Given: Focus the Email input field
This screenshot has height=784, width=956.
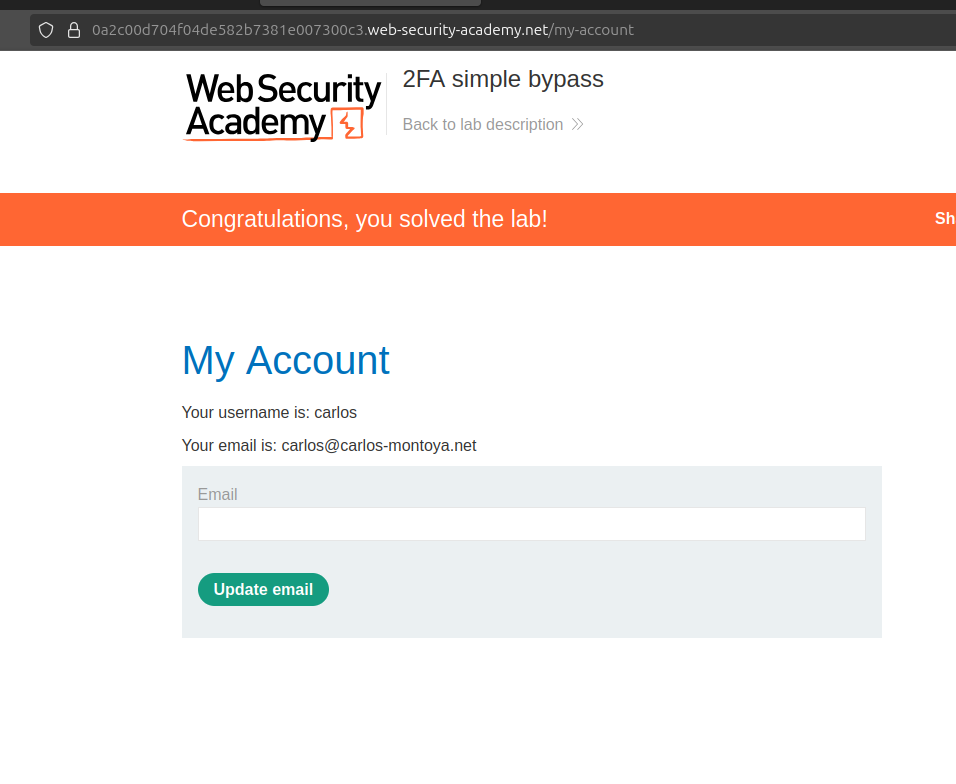Looking at the screenshot, I should (x=531, y=524).
